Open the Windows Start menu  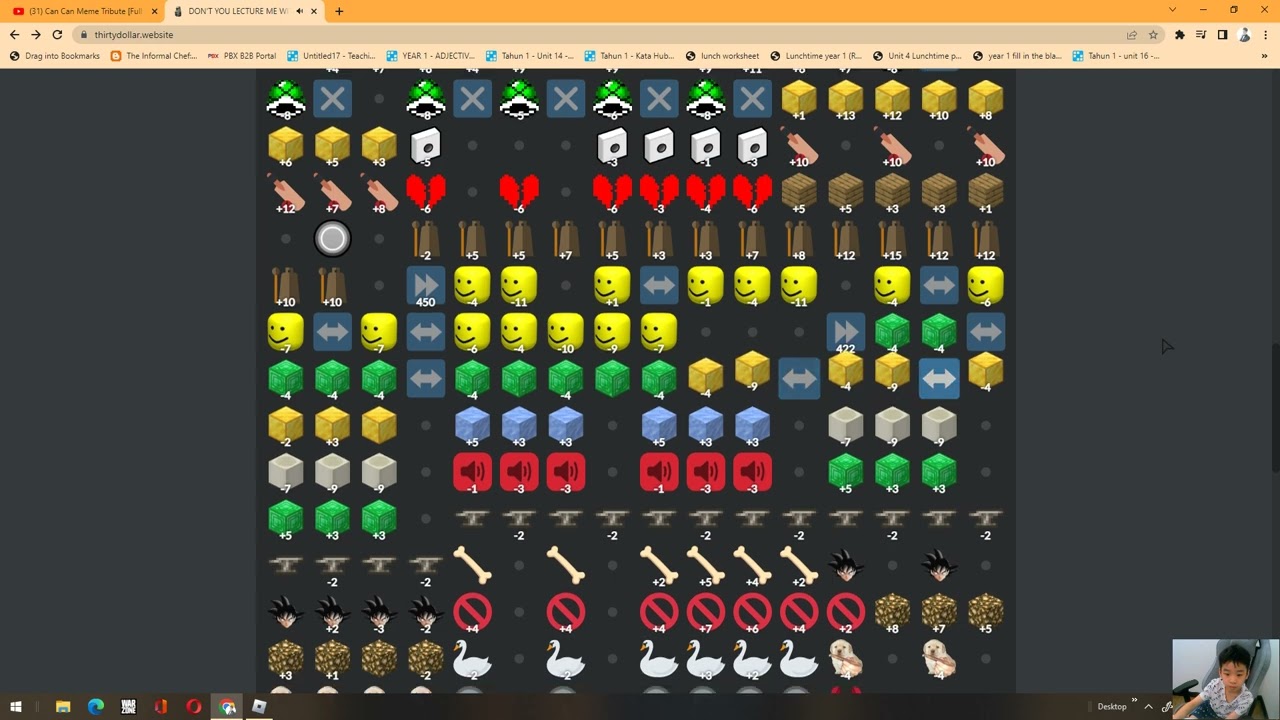[16, 707]
